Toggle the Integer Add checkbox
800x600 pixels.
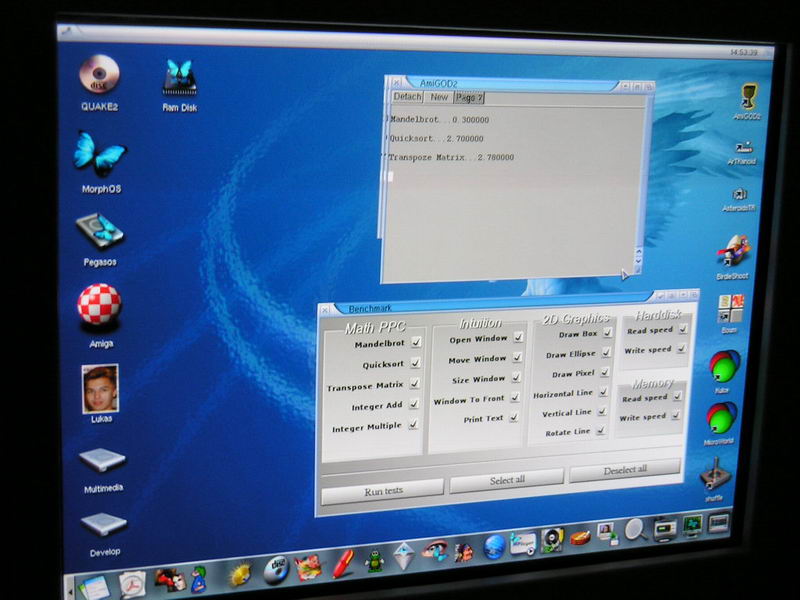point(413,404)
